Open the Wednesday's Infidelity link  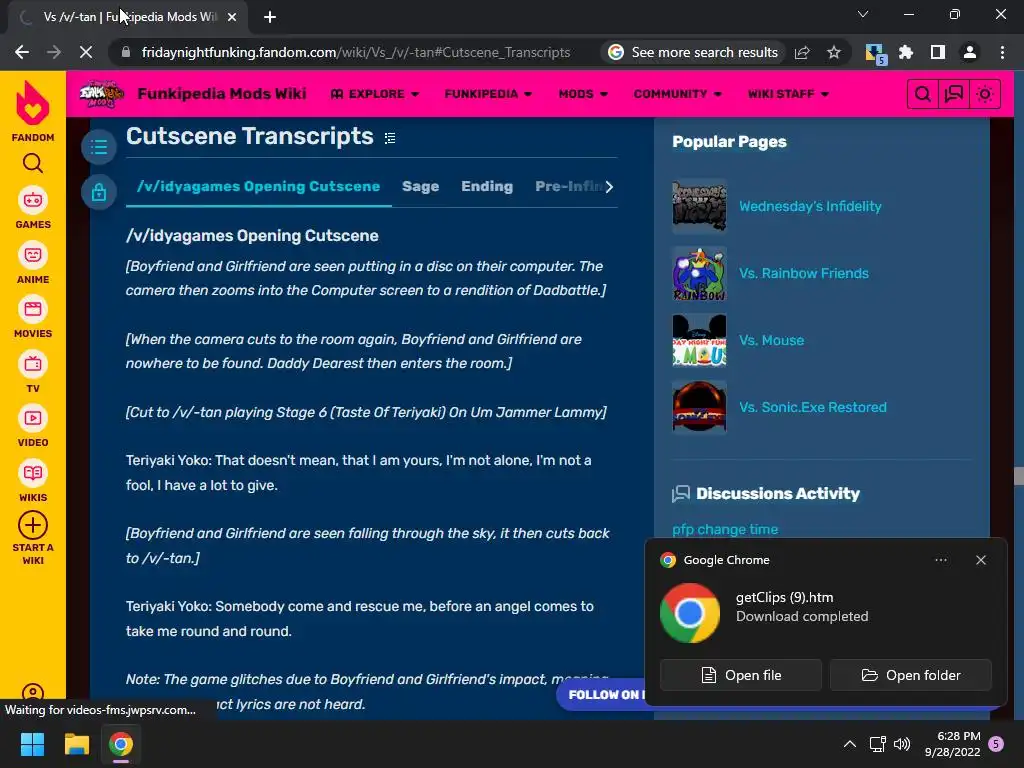coord(810,206)
